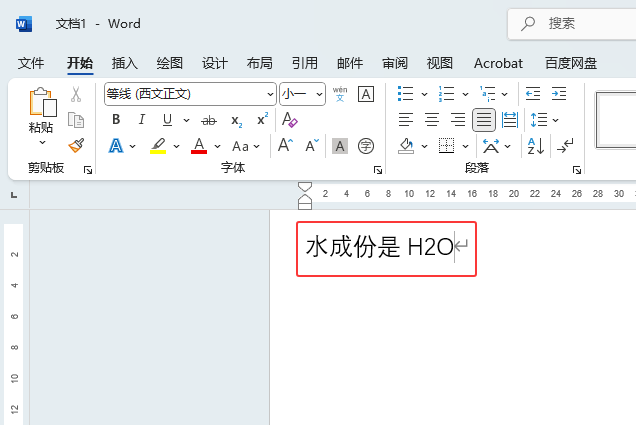Image resolution: width=636 pixels, height=425 pixels.
Task: Click on document text 水成份是 H2O
Action: click(x=379, y=247)
